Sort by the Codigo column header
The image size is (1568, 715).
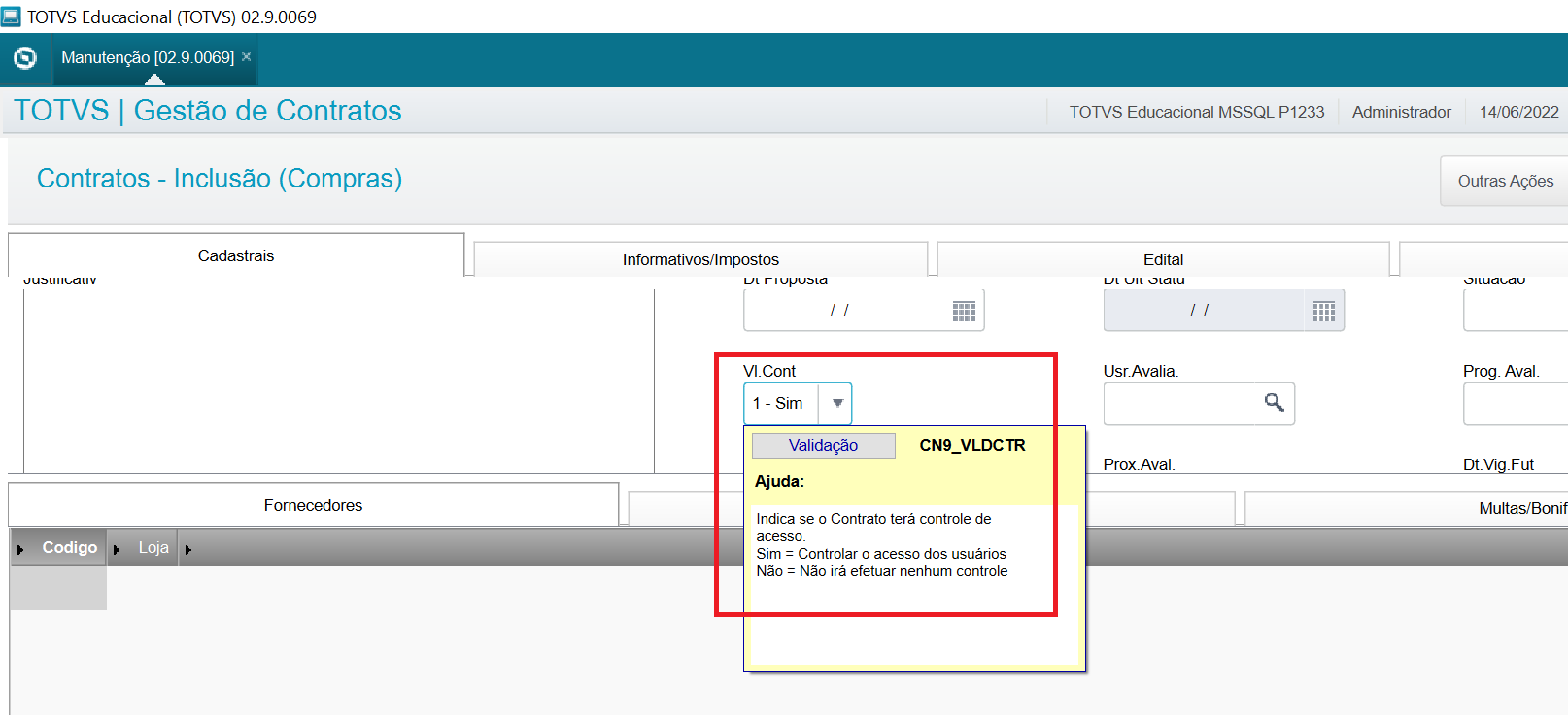tap(70, 548)
